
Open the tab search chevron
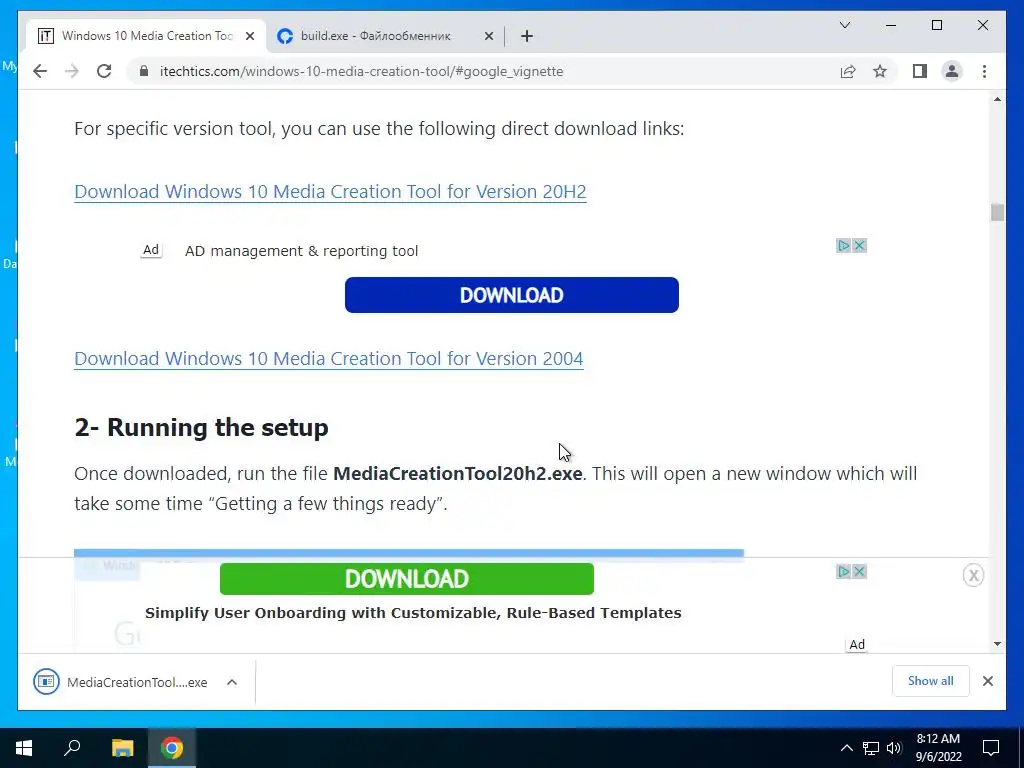tap(844, 25)
